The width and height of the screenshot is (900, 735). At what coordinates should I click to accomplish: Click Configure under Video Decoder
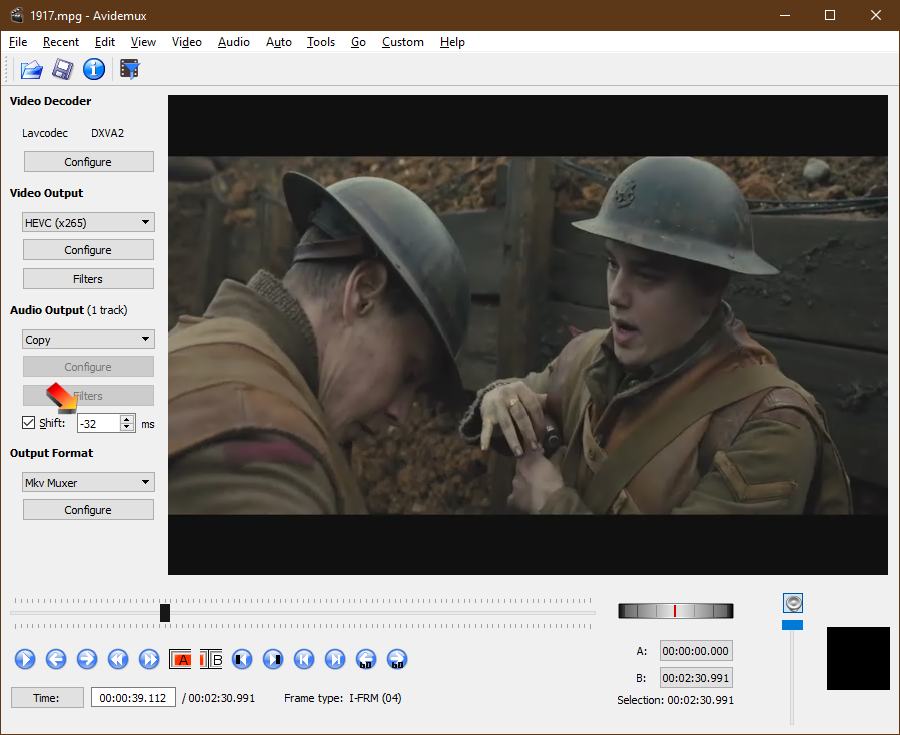click(x=88, y=162)
